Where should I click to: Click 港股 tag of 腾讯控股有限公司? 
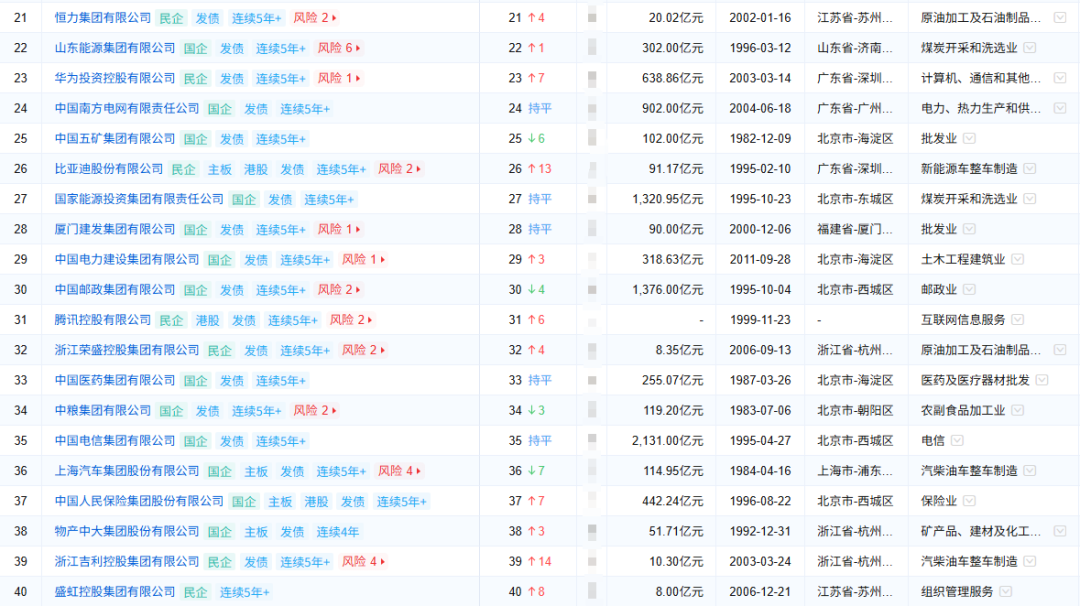point(207,320)
